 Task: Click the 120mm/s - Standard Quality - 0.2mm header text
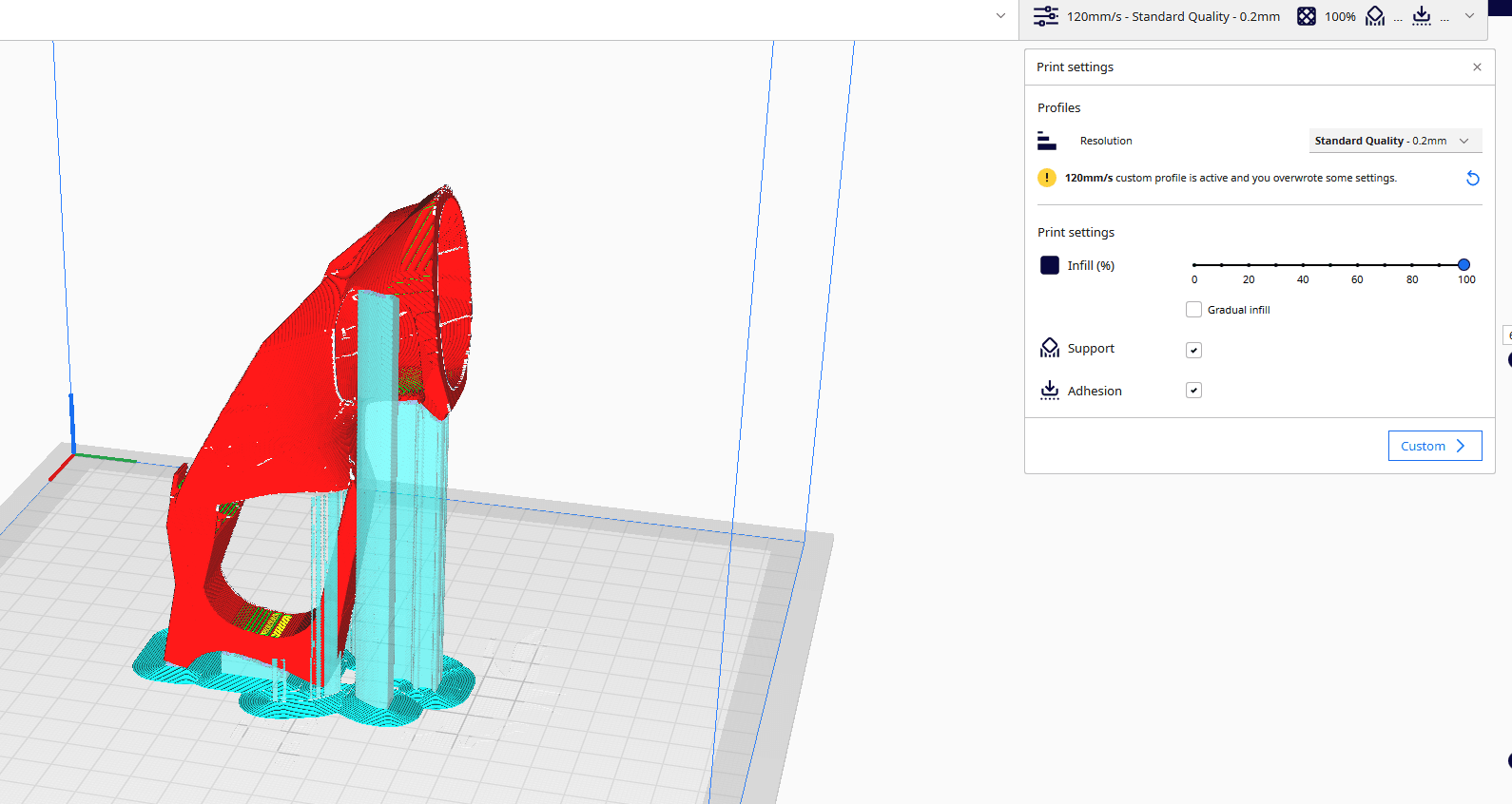coord(1173,16)
